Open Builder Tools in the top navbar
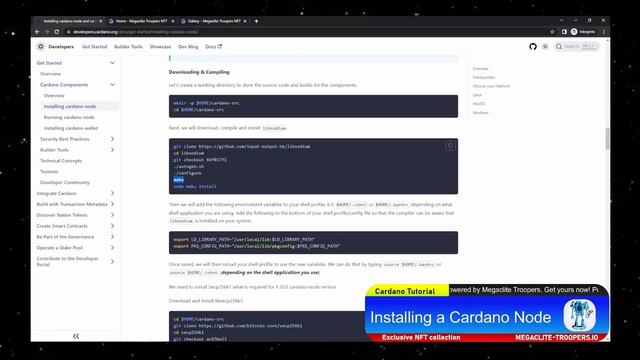Screen dimensions: 640x360 click(128, 47)
